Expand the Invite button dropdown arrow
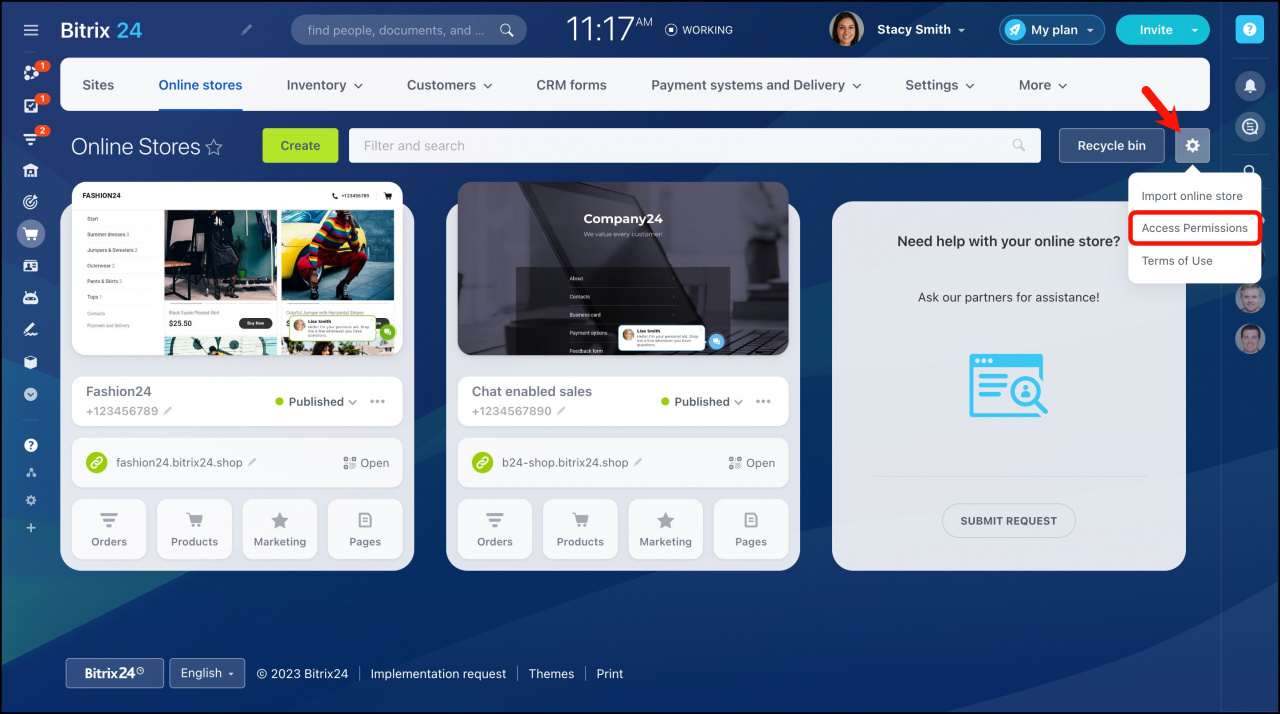1280x714 pixels. coord(1194,30)
